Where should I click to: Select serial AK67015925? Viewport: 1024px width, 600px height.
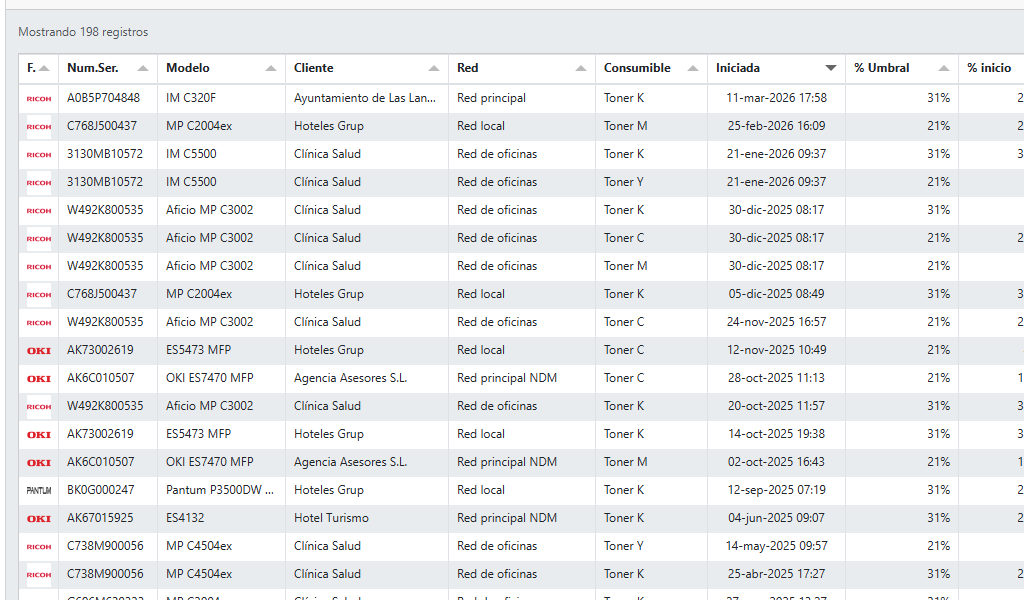coord(100,518)
